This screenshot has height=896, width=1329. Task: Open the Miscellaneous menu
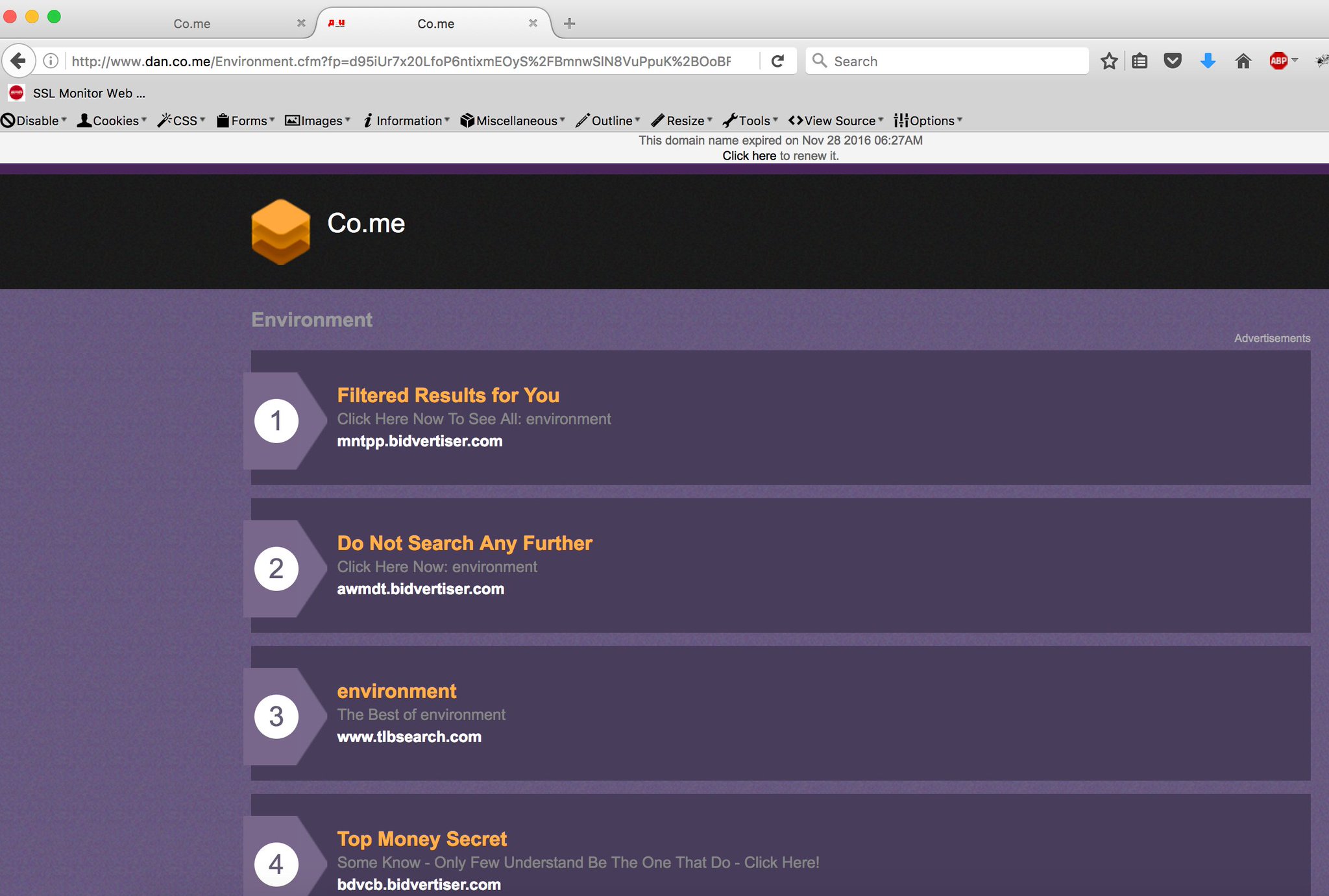[x=513, y=121]
